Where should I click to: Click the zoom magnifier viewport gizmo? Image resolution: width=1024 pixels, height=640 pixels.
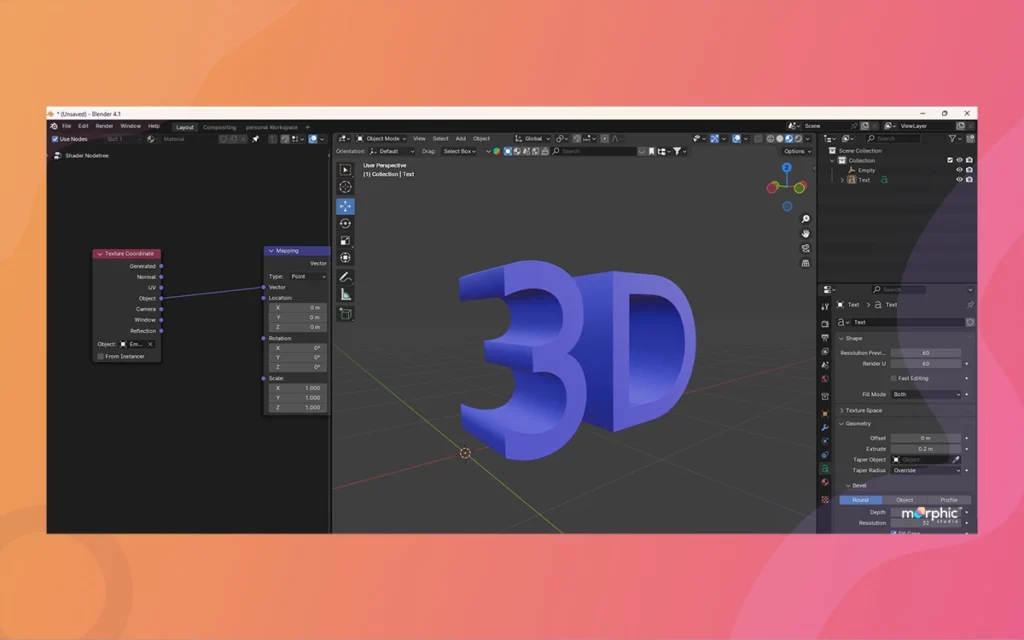pos(806,219)
